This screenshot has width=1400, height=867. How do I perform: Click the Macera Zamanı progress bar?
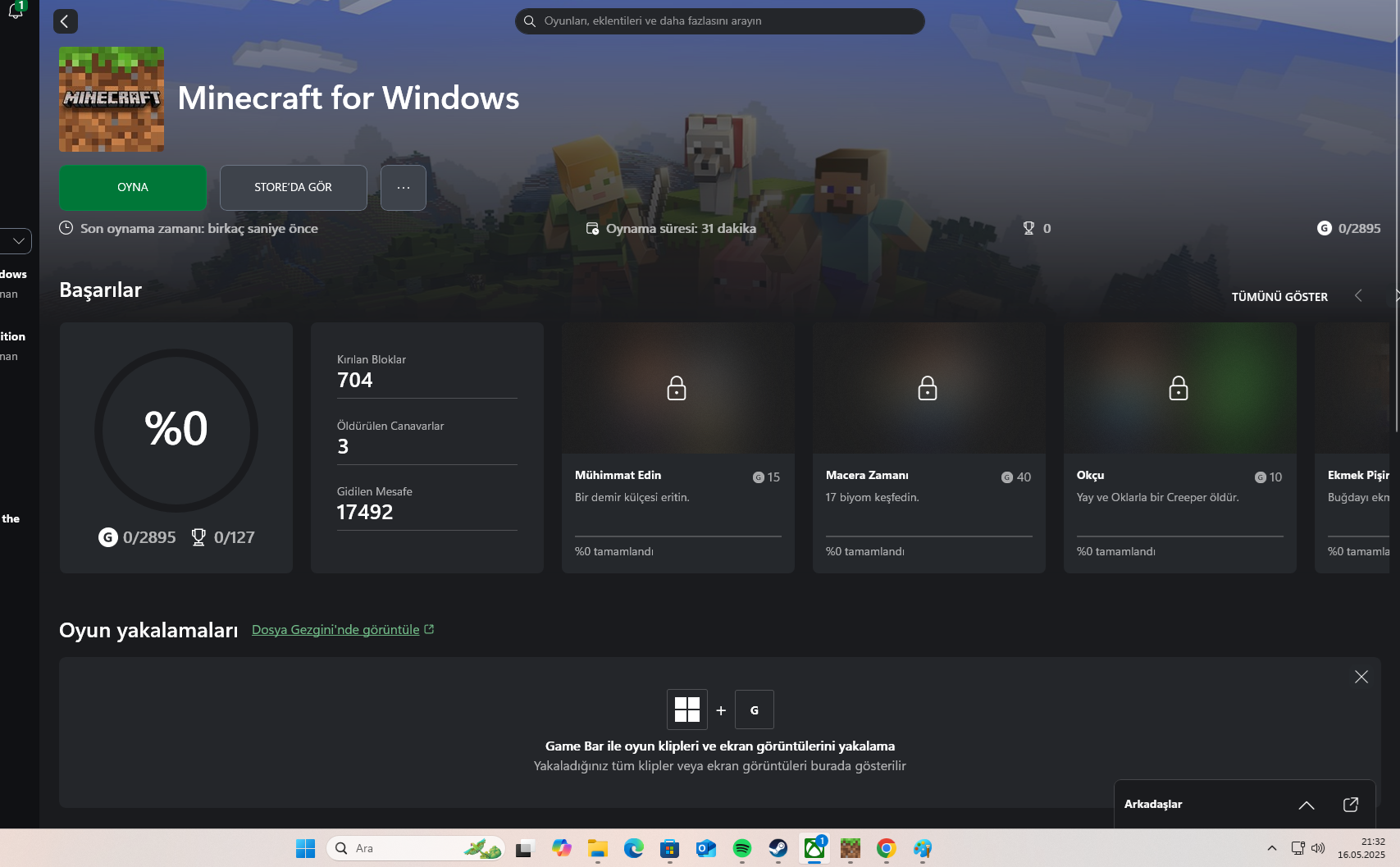coord(929,536)
